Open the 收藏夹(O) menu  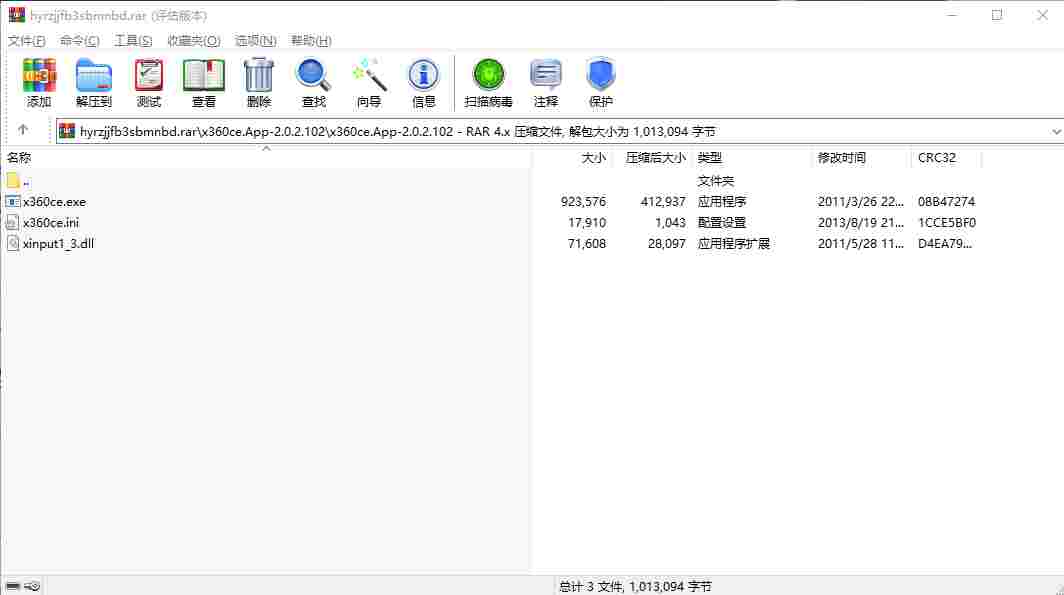click(x=194, y=41)
